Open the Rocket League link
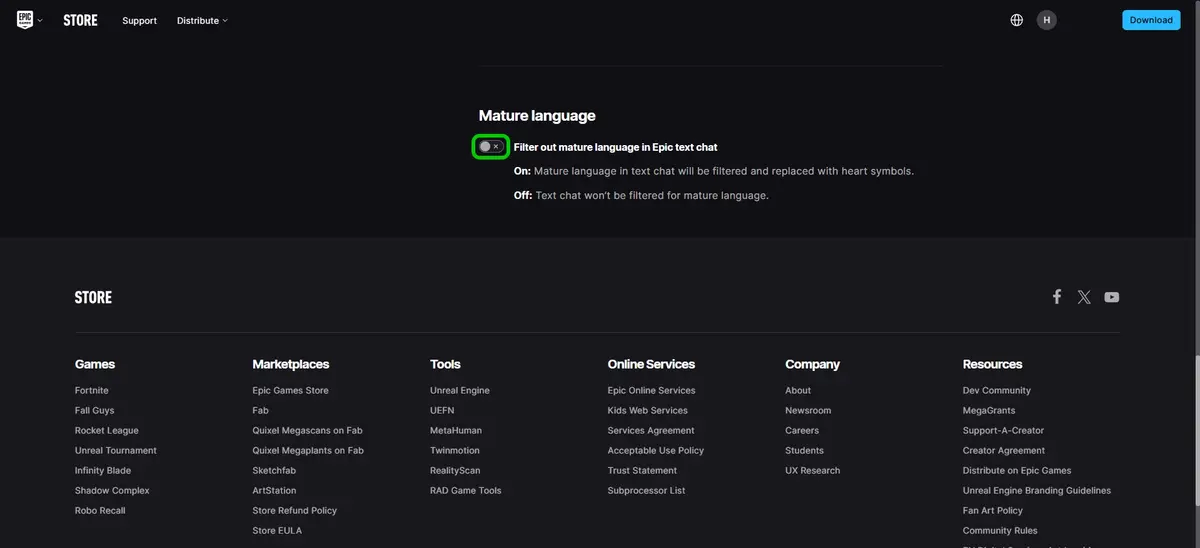Image resolution: width=1200 pixels, height=548 pixels. point(106,430)
